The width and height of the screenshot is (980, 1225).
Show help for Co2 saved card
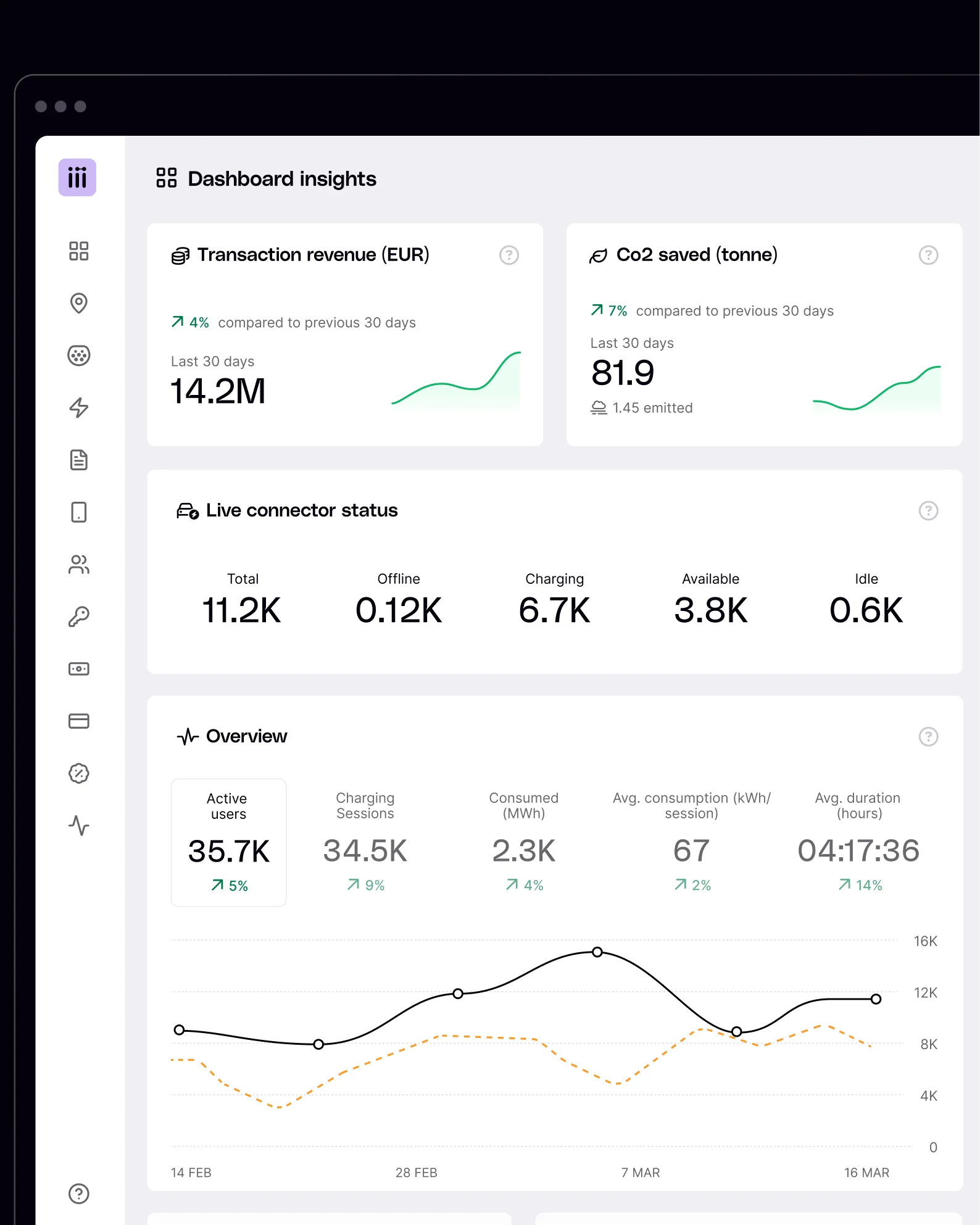point(929,255)
